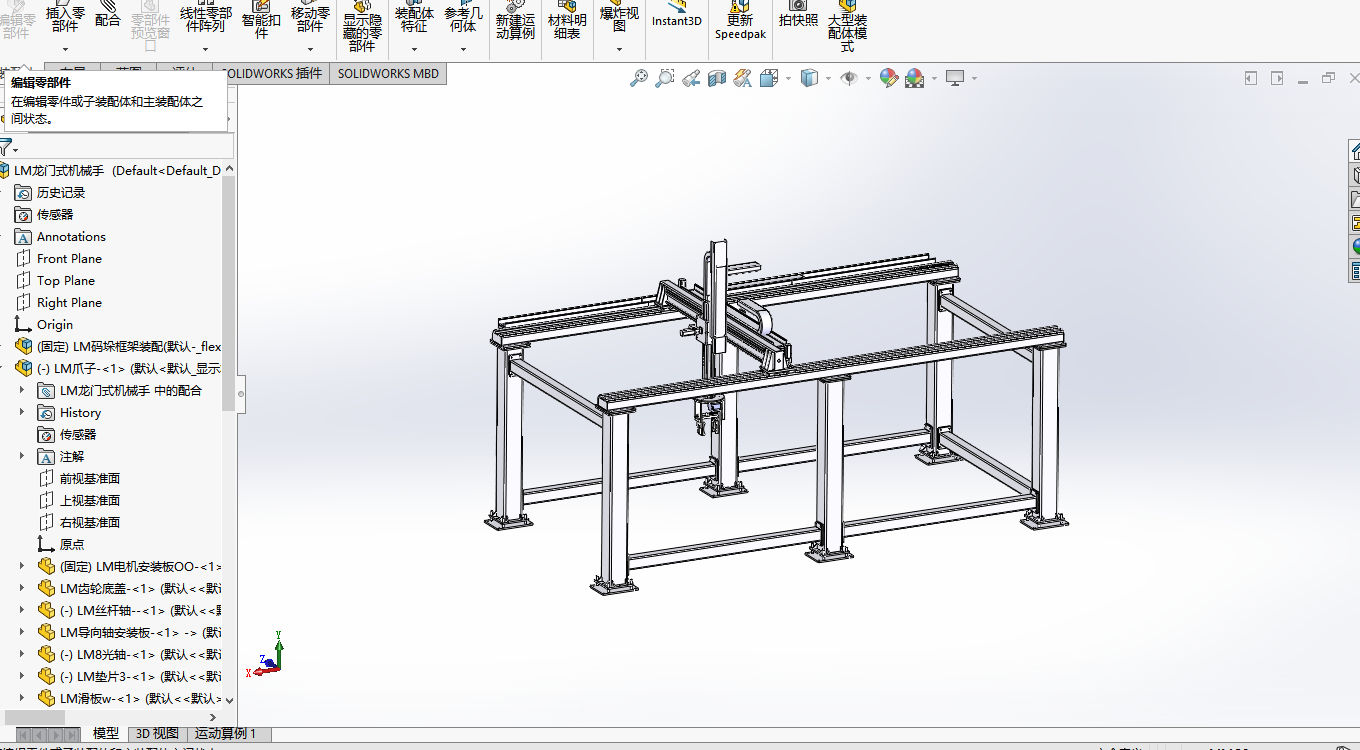Click 显示隐藏的零部件 show hidden components
The image size is (1360, 750).
362,26
